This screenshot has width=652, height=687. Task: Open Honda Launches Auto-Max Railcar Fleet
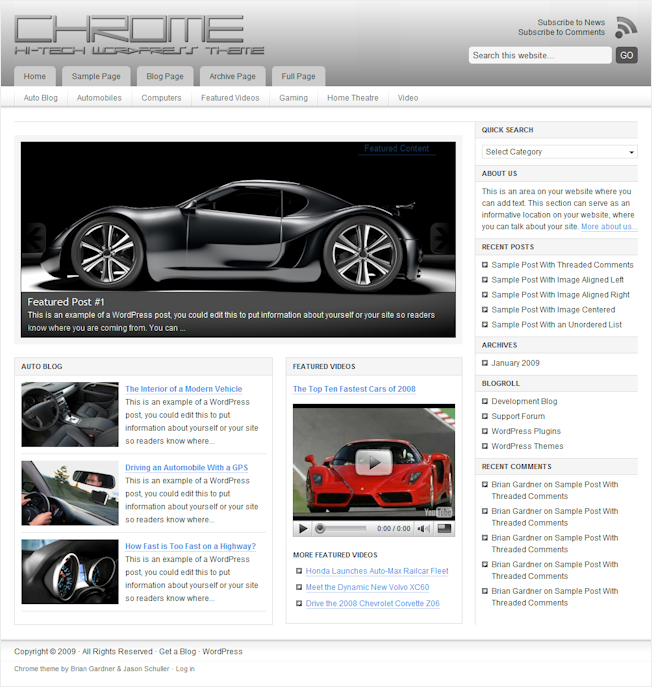coord(377,571)
